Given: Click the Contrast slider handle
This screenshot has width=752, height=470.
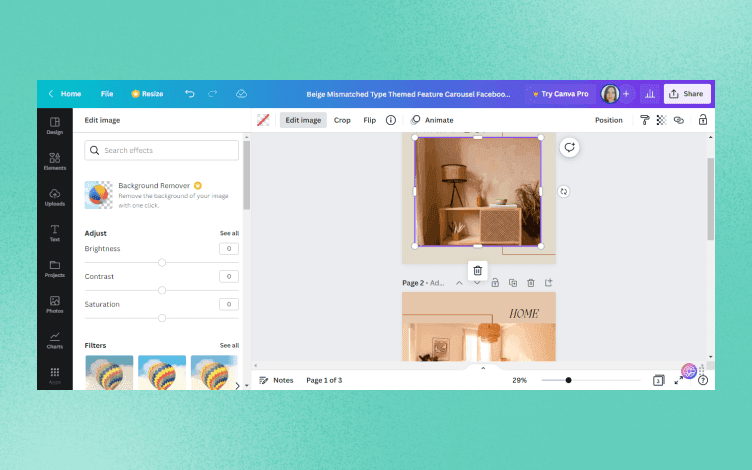Looking at the screenshot, I should (x=162, y=290).
